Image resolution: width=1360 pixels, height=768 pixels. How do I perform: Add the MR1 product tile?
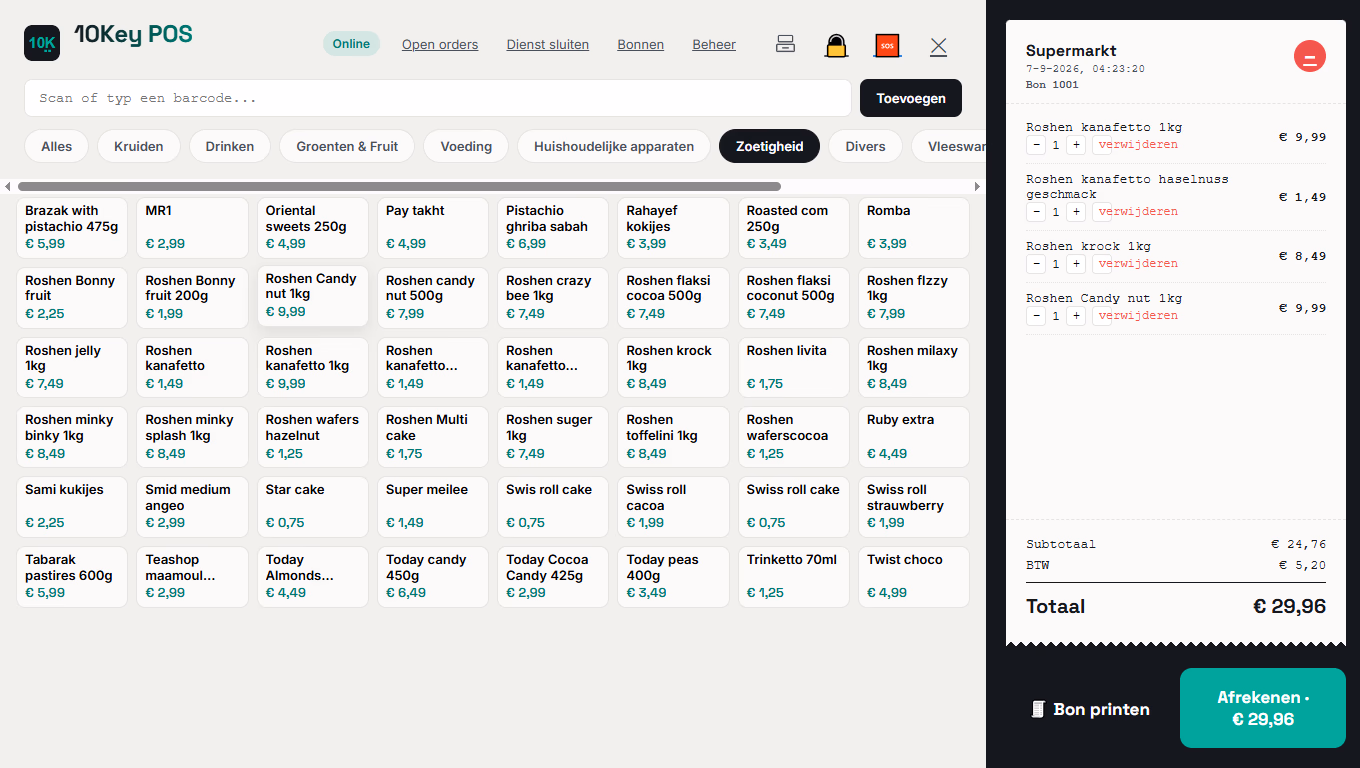coord(192,228)
